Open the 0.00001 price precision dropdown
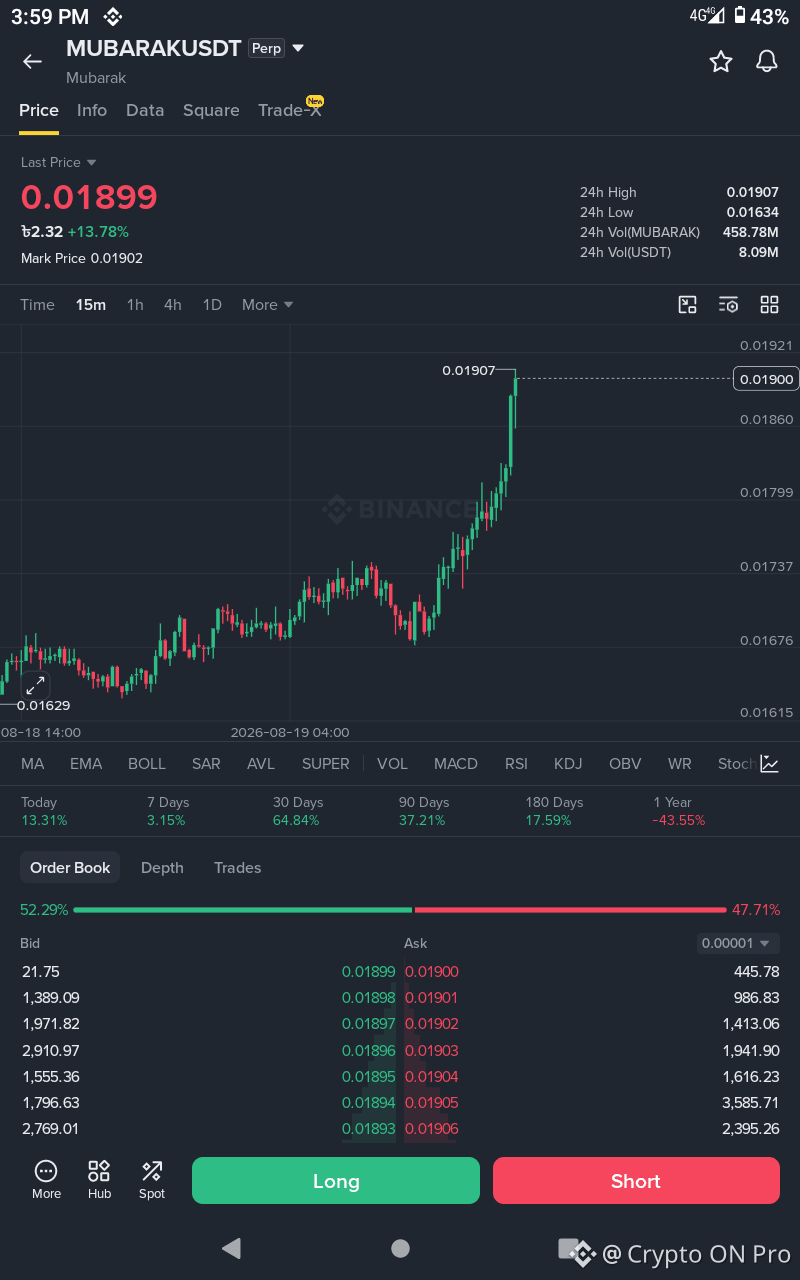This screenshot has height=1280, width=800. pyautogui.click(x=738, y=943)
